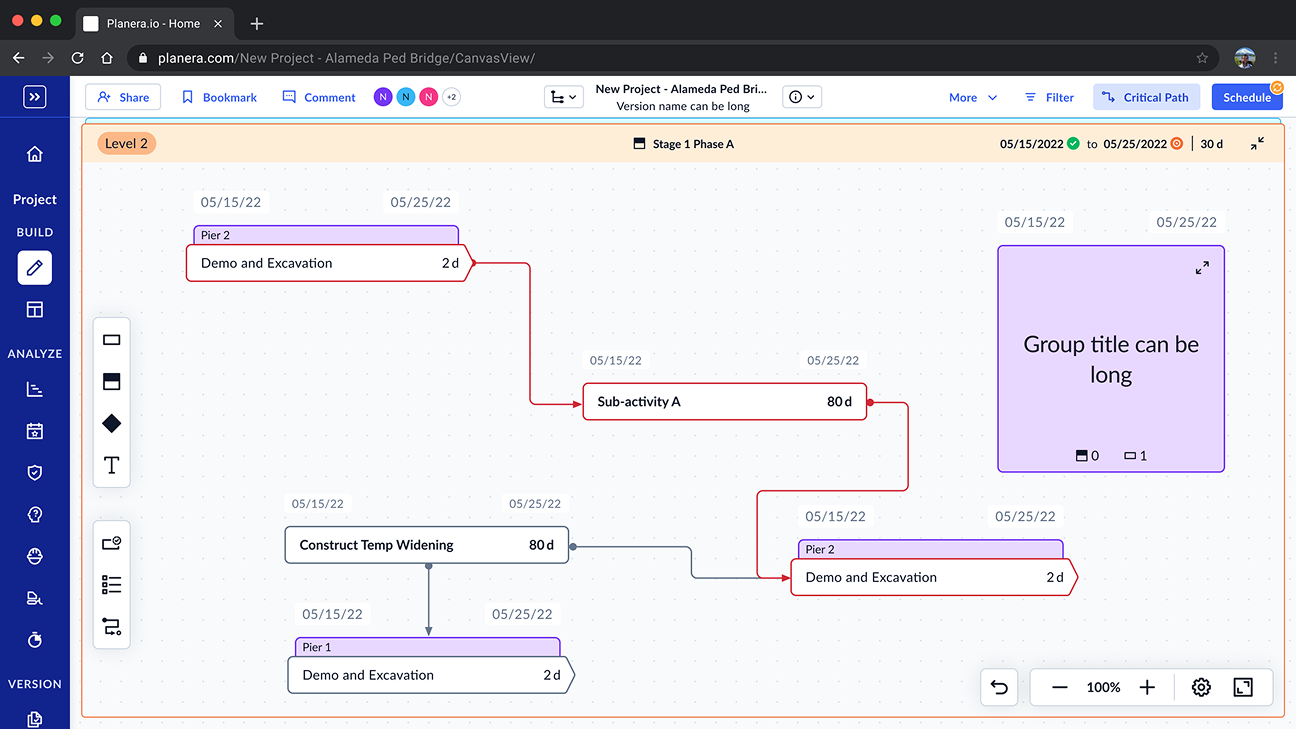Go to Home in sidebar
The width and height of the screenshot is (1296, 729).
(35, 154)
